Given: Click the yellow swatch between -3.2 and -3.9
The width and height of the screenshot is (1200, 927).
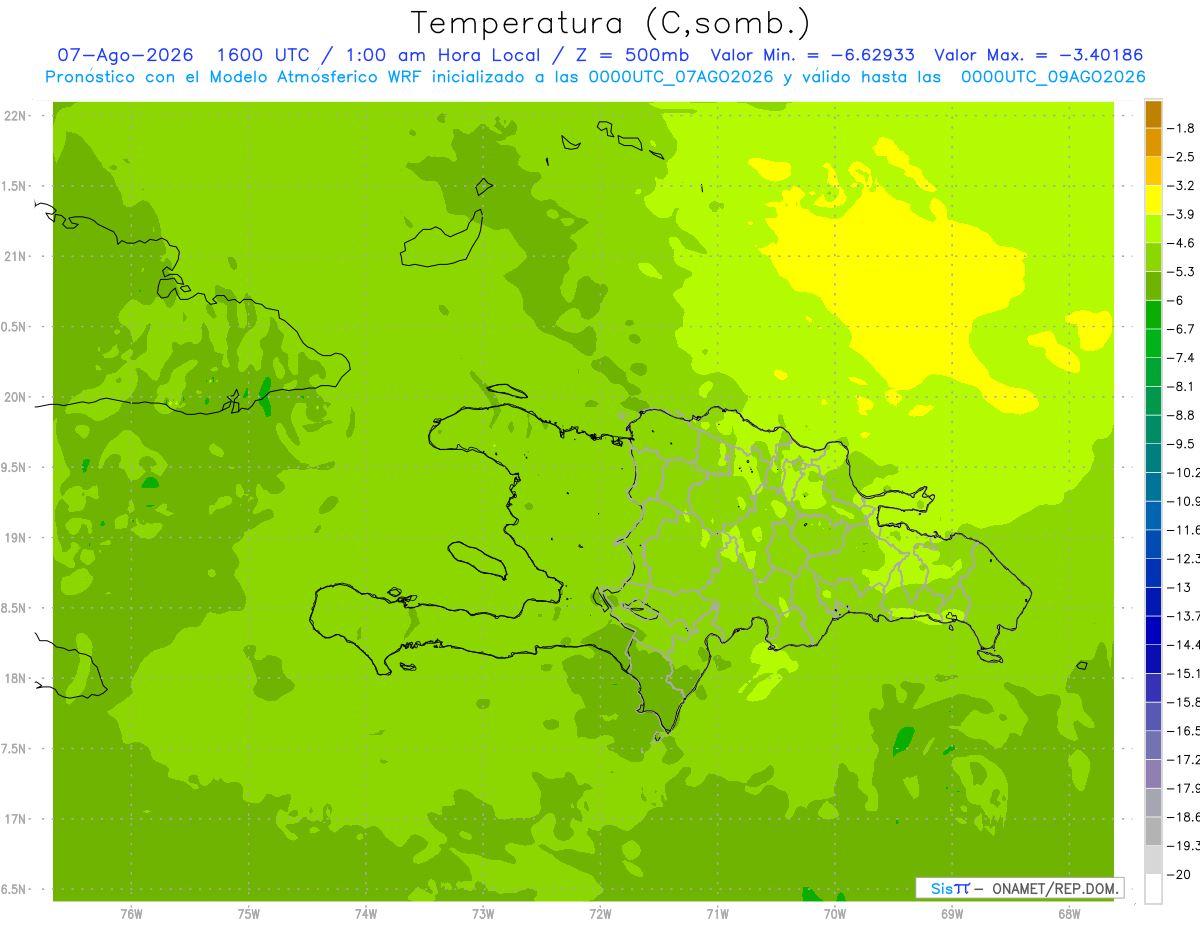Looking at the screenshot, I should (x=1153, y=200).
